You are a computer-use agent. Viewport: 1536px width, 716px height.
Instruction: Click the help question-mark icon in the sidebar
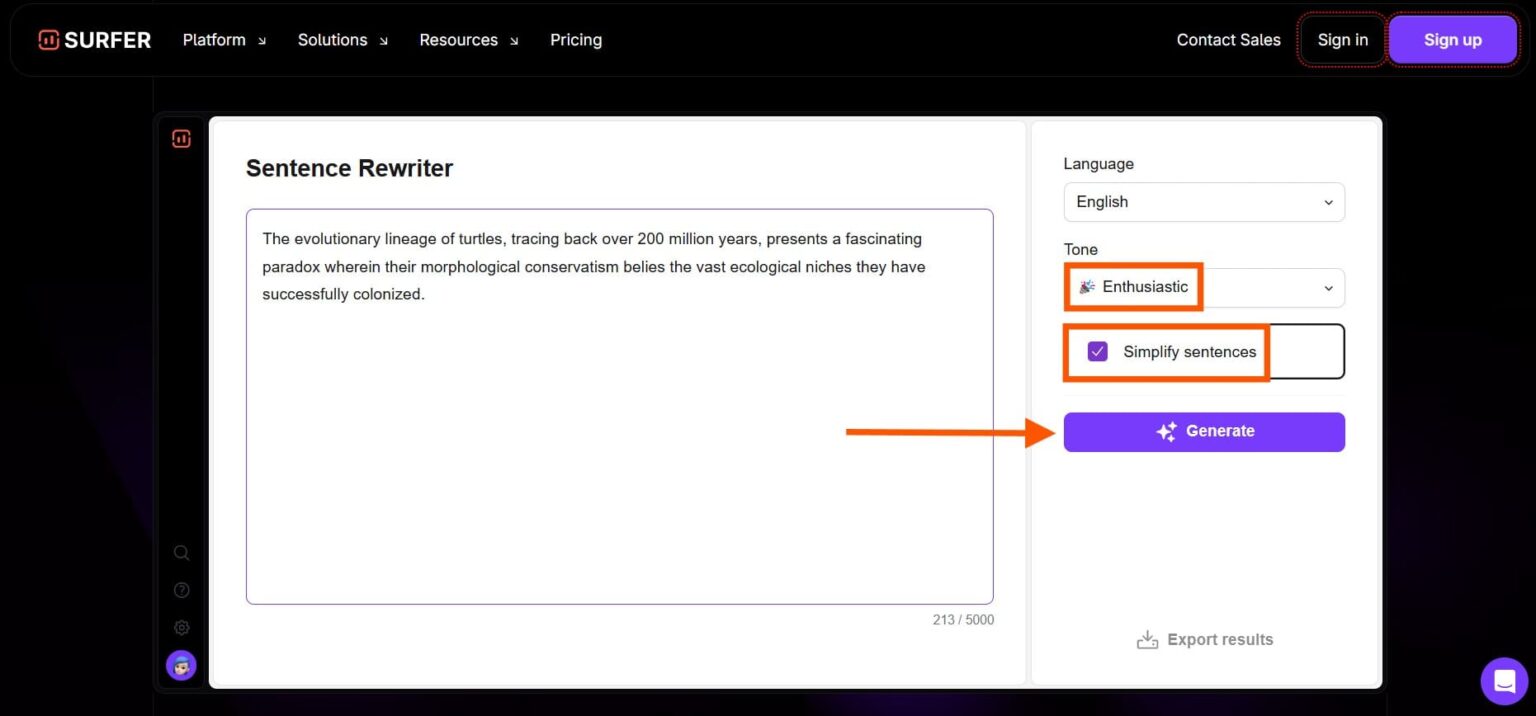[181, 589]
